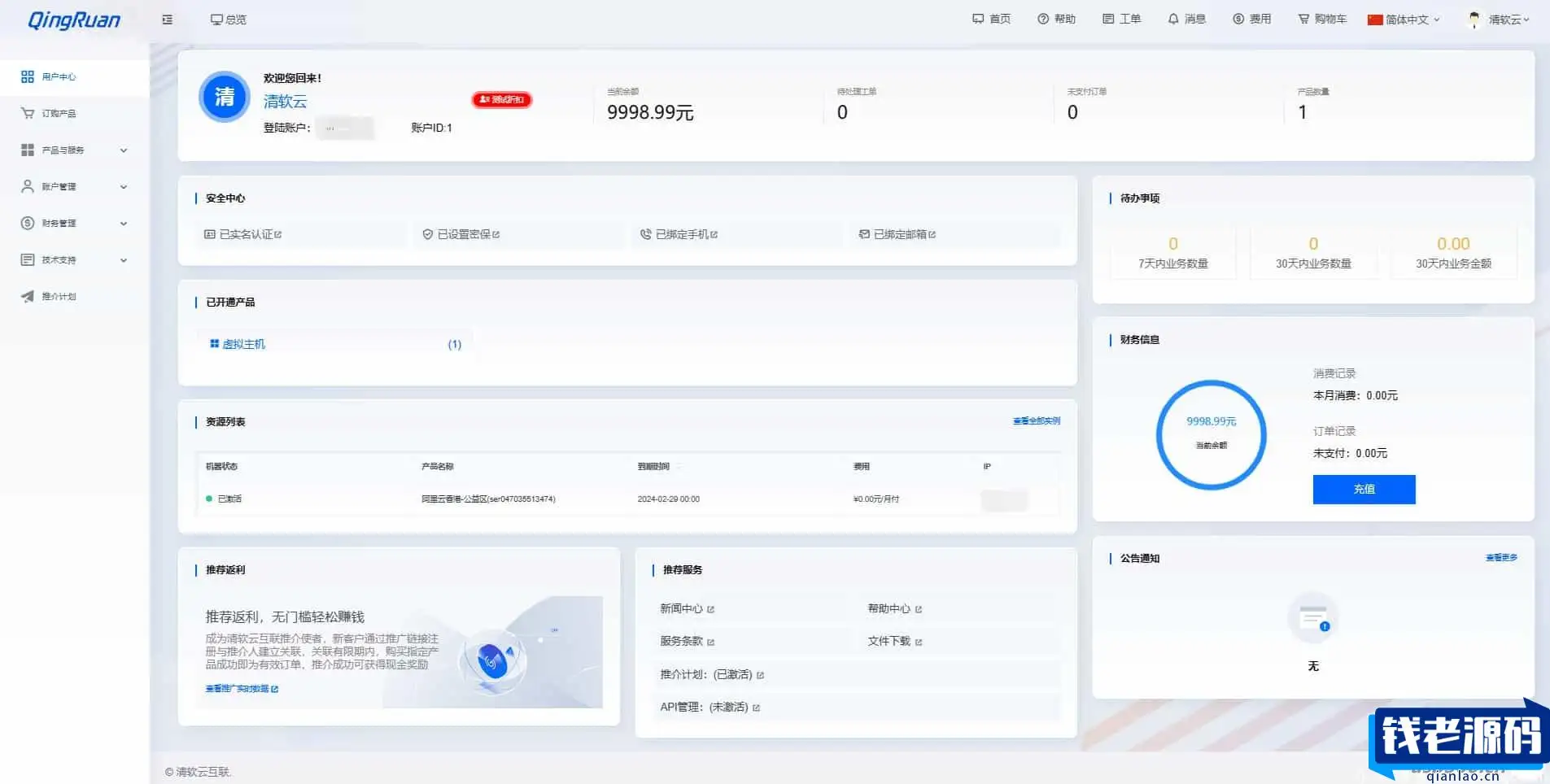The image size is (1550, 784).
Task: Click 查看更多 in the announcements panel
Action: tap(1501, 558)
